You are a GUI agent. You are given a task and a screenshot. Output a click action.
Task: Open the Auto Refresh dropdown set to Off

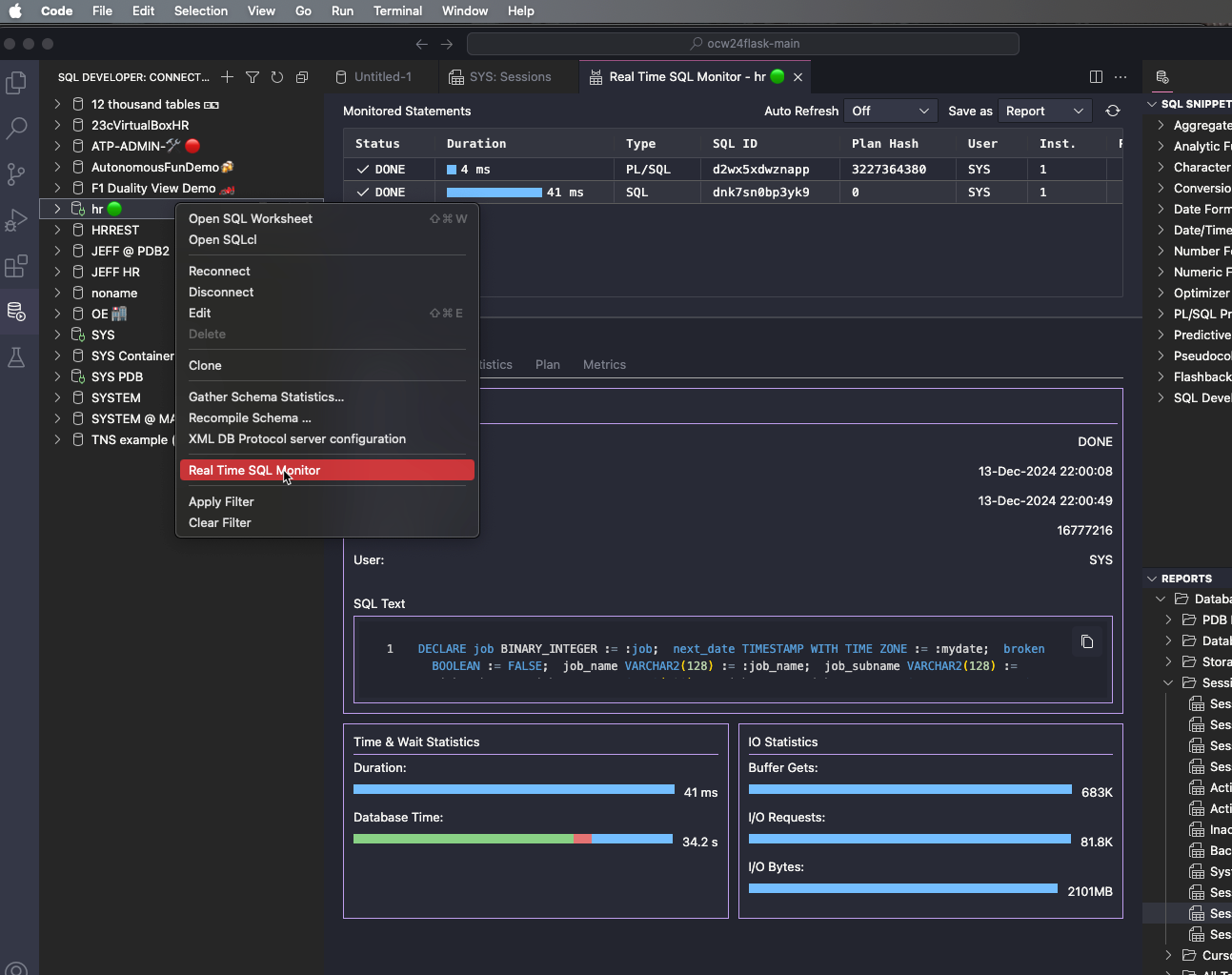[891, 111]
